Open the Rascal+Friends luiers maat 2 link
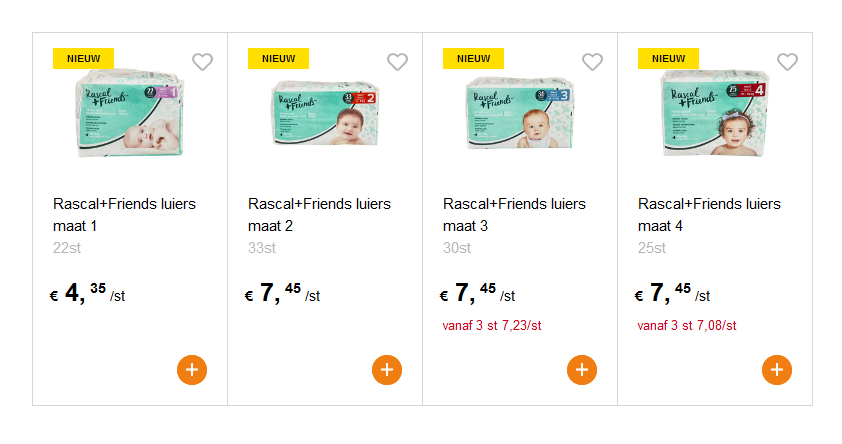The width and height of the screenshot is (842, 444). click(x=319, y=215)
